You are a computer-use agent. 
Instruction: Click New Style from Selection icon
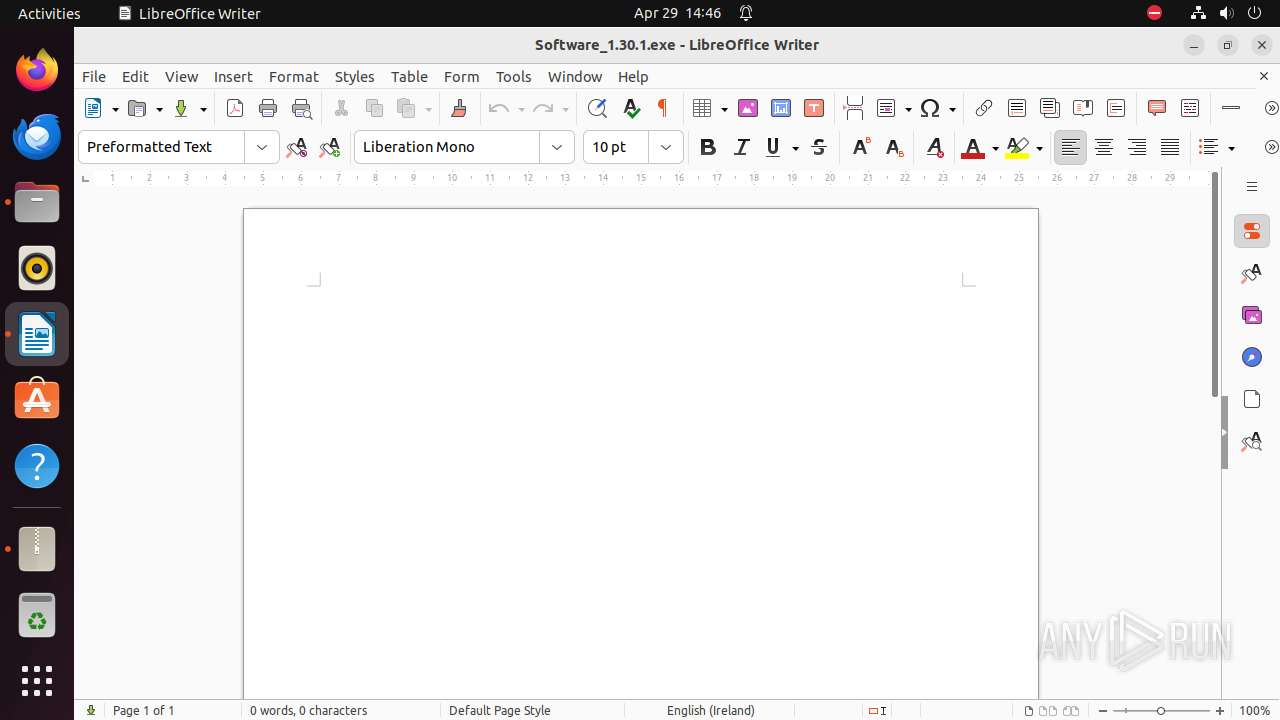pyautogui.click(x=330, y=147)
